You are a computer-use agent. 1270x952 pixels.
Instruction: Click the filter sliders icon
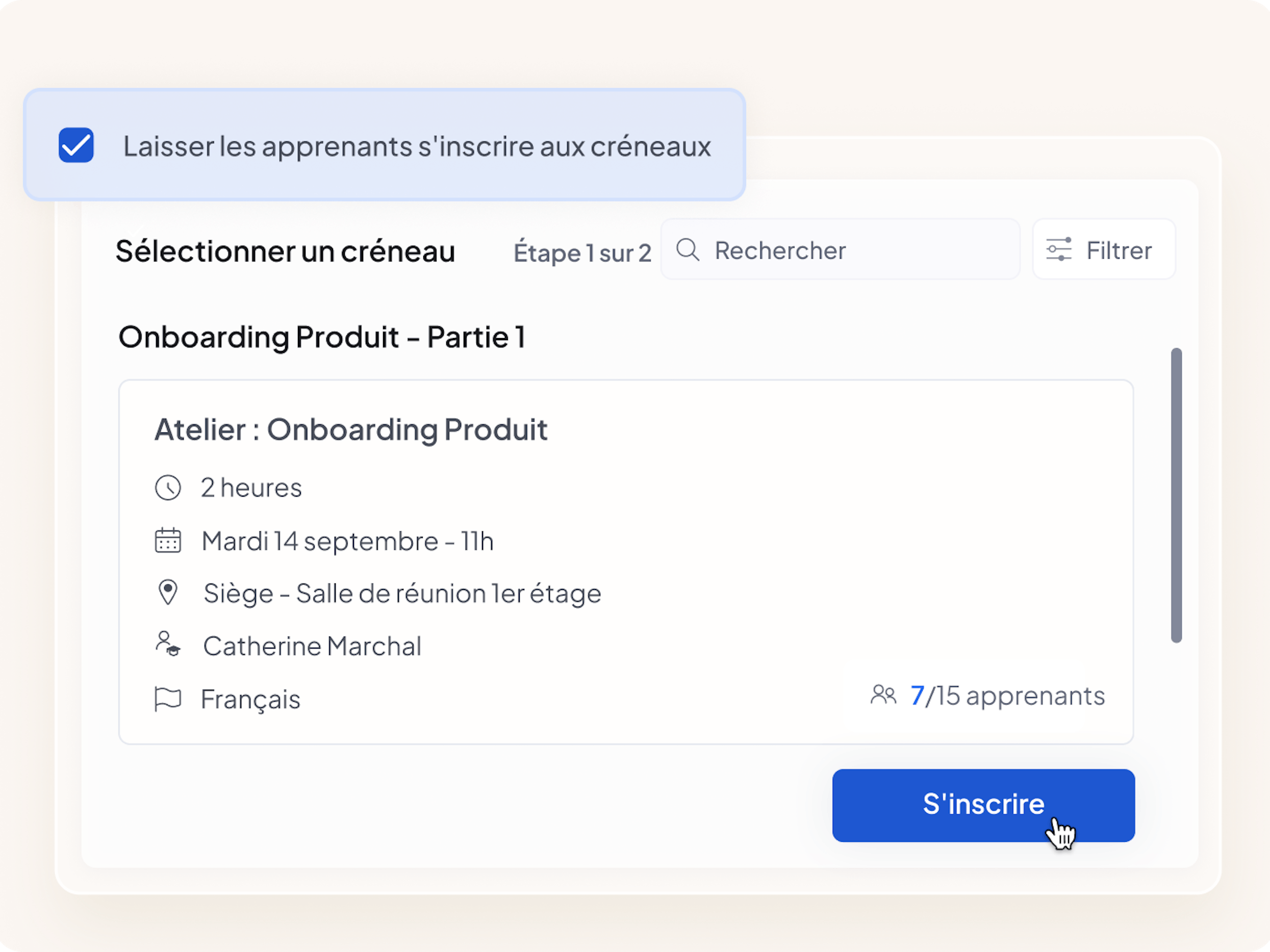1058,250
